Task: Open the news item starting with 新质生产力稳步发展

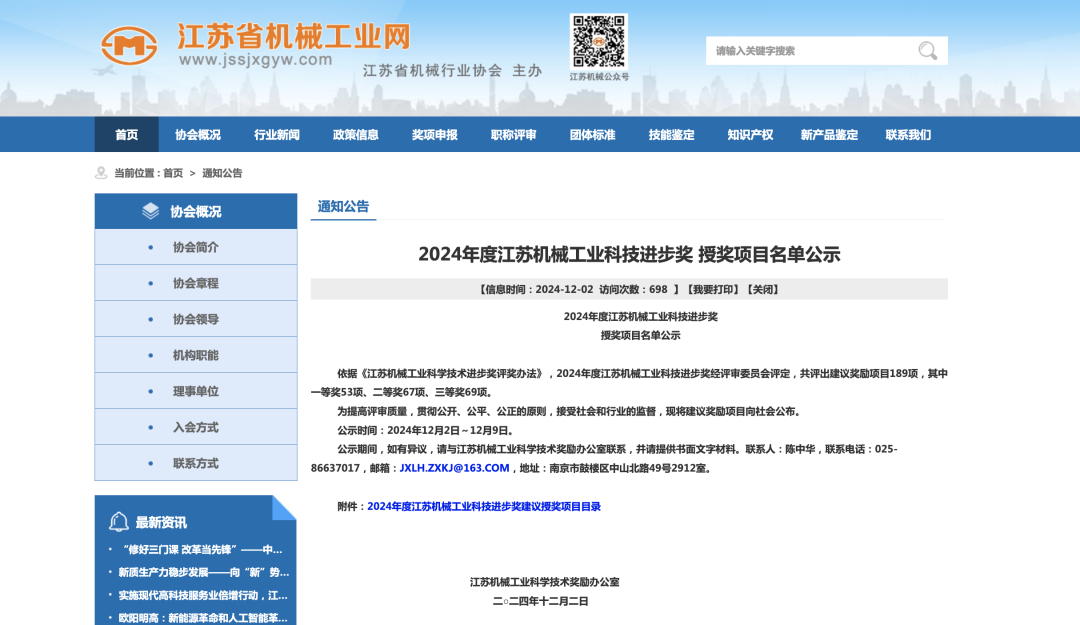Action: [x=203, y=573]
